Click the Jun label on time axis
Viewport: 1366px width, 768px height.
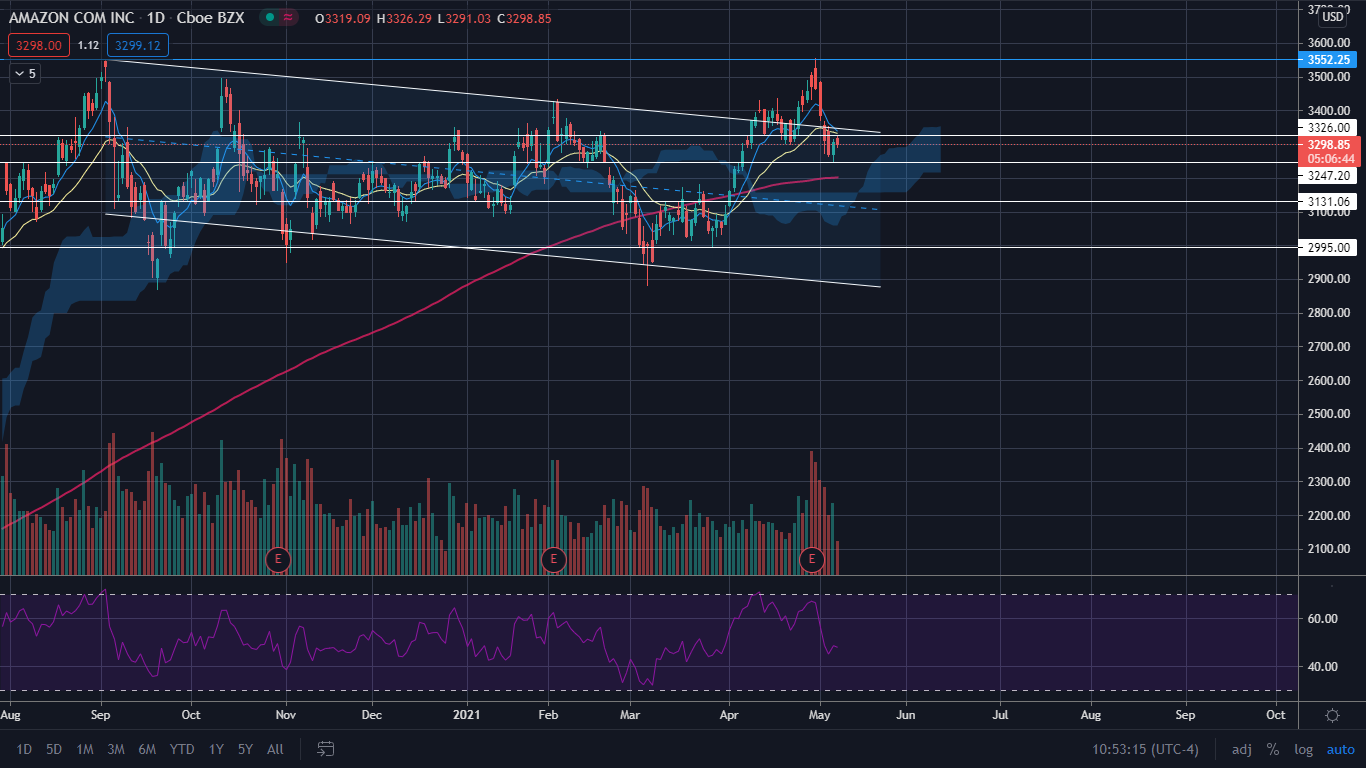click(x=905, y=715)
